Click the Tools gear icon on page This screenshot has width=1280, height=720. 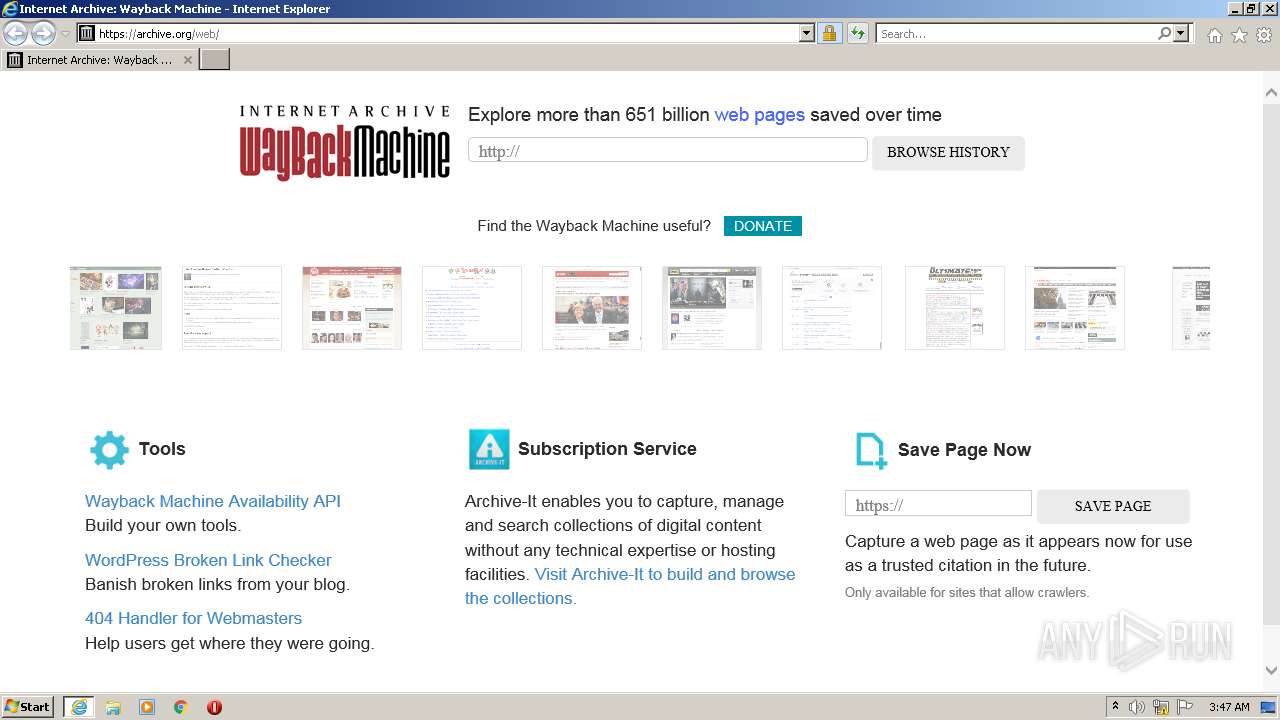(x=109, y=450)
